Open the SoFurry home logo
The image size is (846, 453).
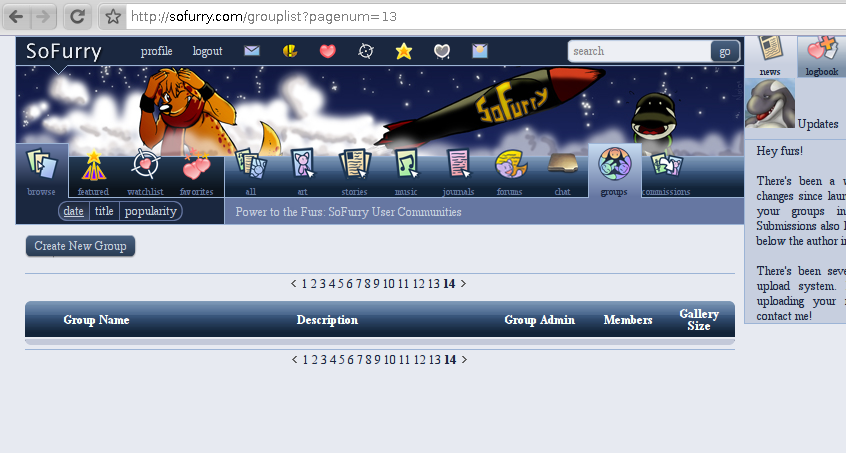point(64,51)
